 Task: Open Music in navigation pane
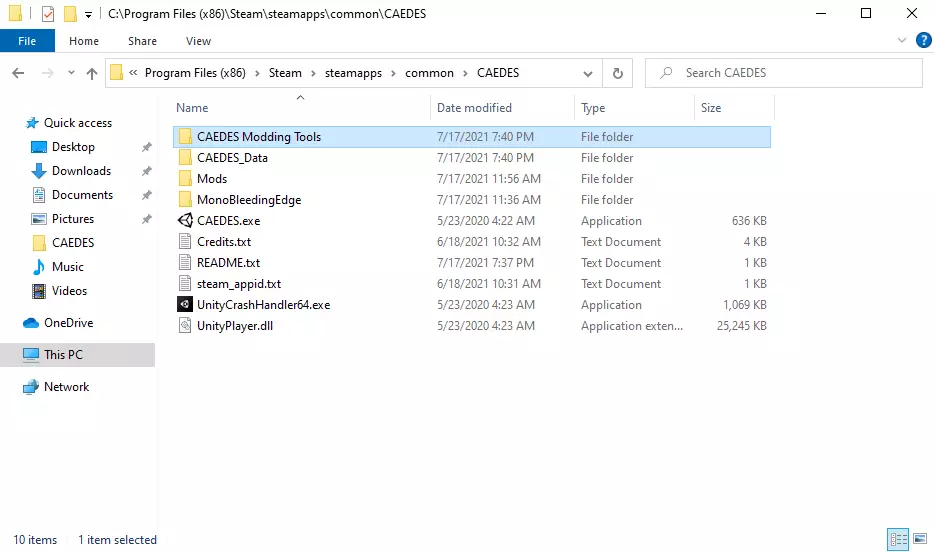pyautogui.click(x=67, y=267)
